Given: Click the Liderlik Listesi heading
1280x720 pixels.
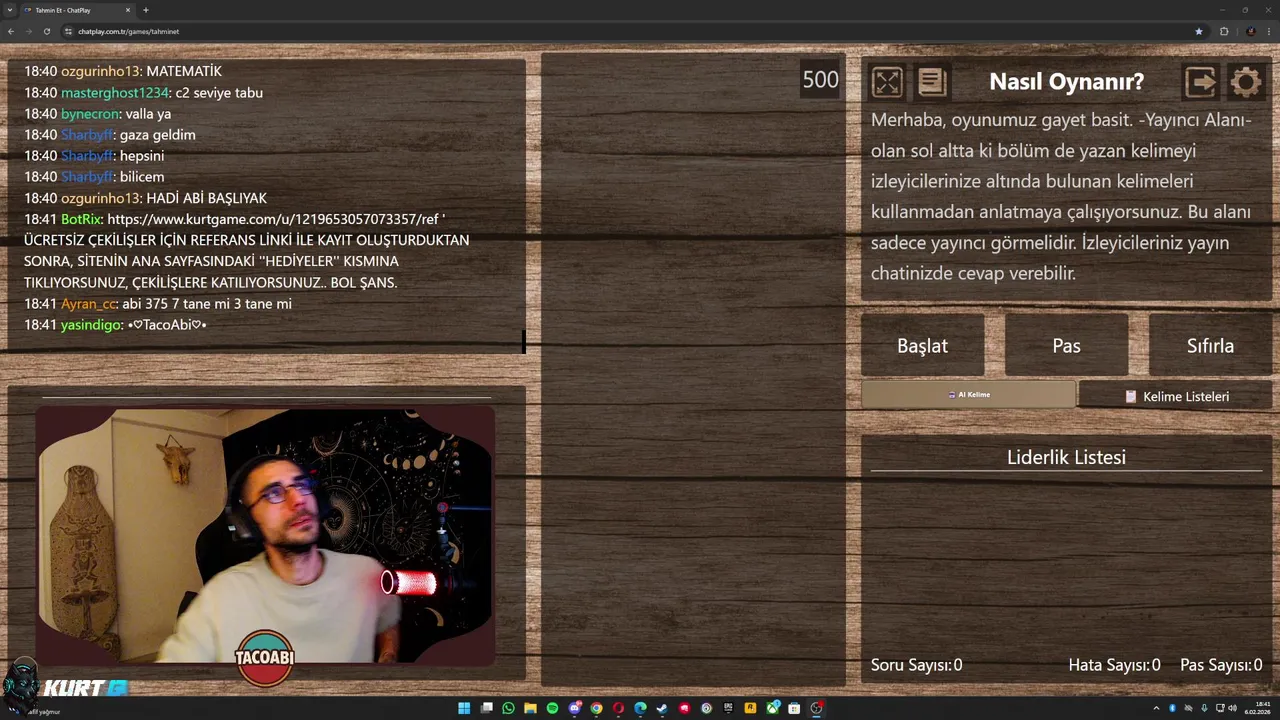Looking at the screenshot, I should [1066, 457].
